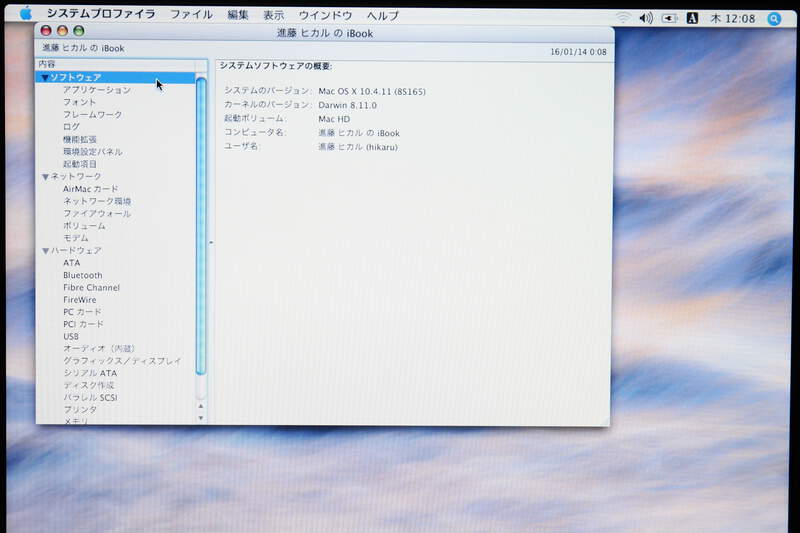Select ファイアウォール in the sidebar
This screenshot has width=800, height=533.
pos(97,213)
